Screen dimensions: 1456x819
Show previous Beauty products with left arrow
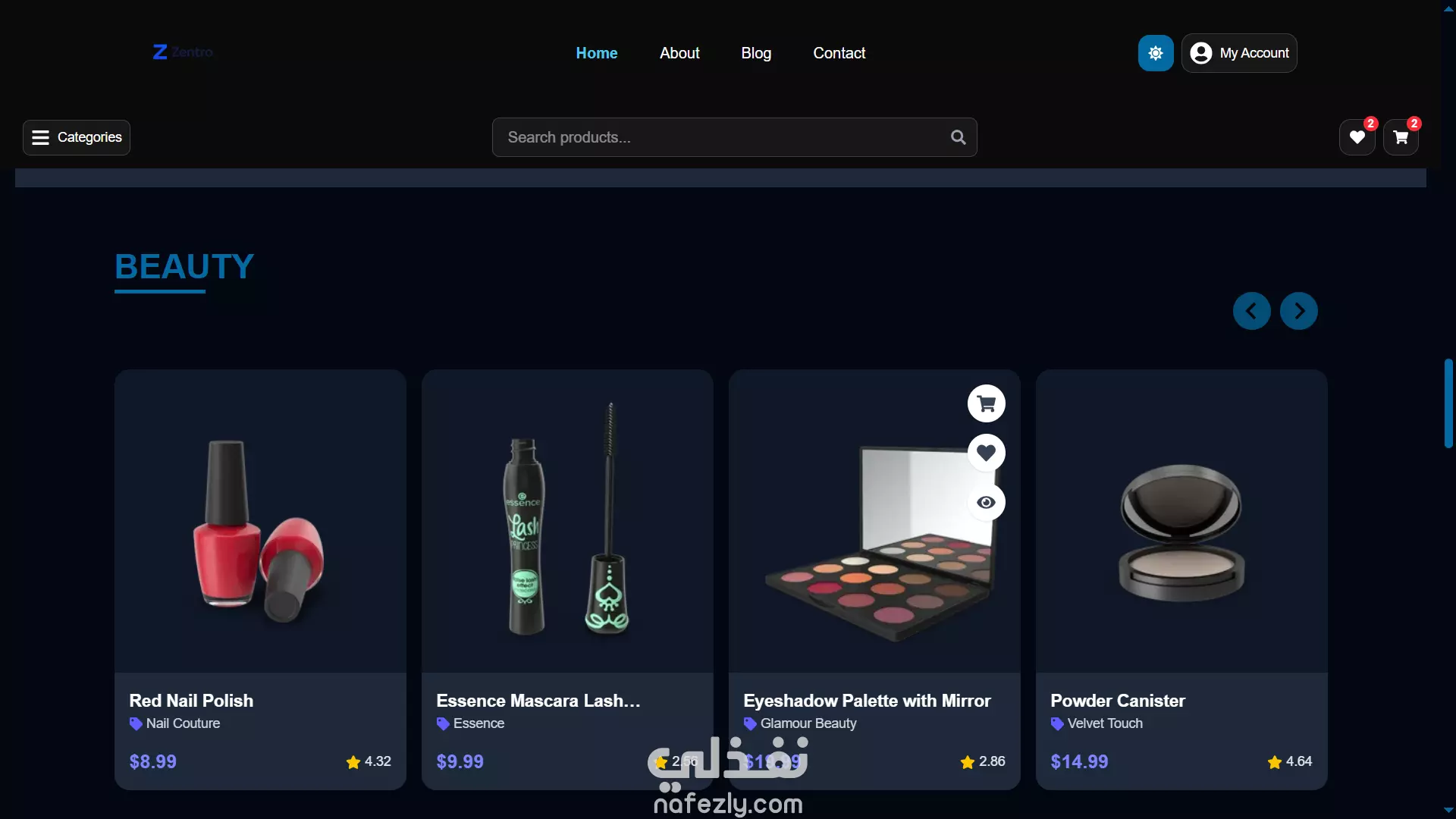coord(1252,311)
